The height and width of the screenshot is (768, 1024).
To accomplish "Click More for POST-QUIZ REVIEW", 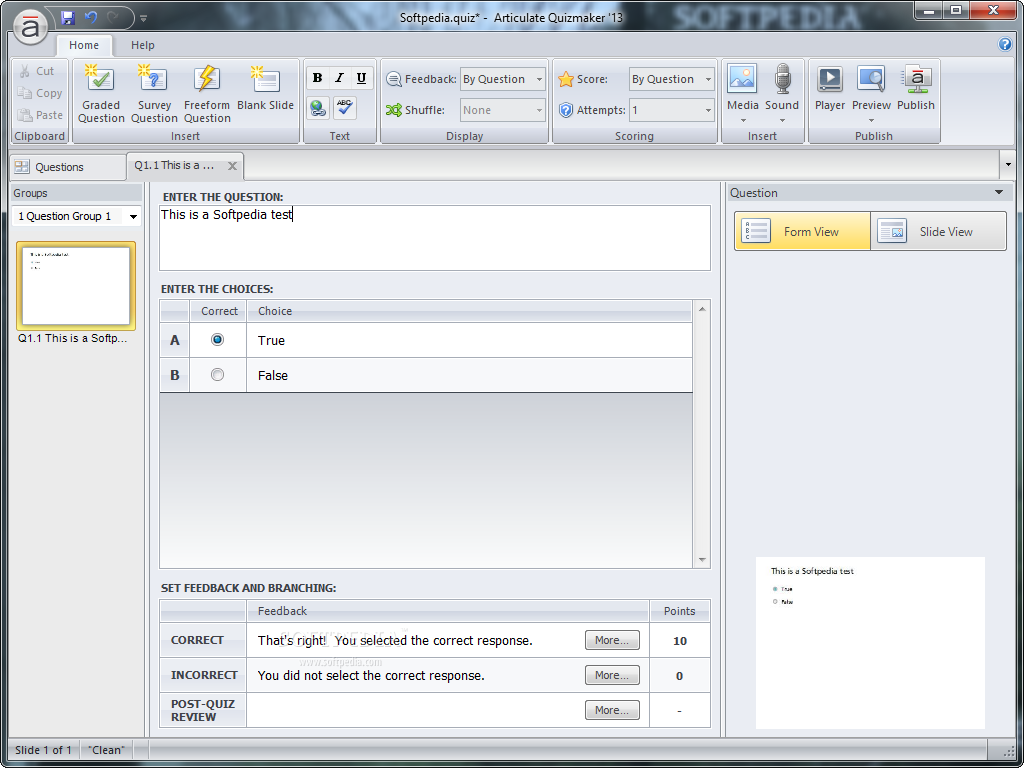I will point(612,710).
